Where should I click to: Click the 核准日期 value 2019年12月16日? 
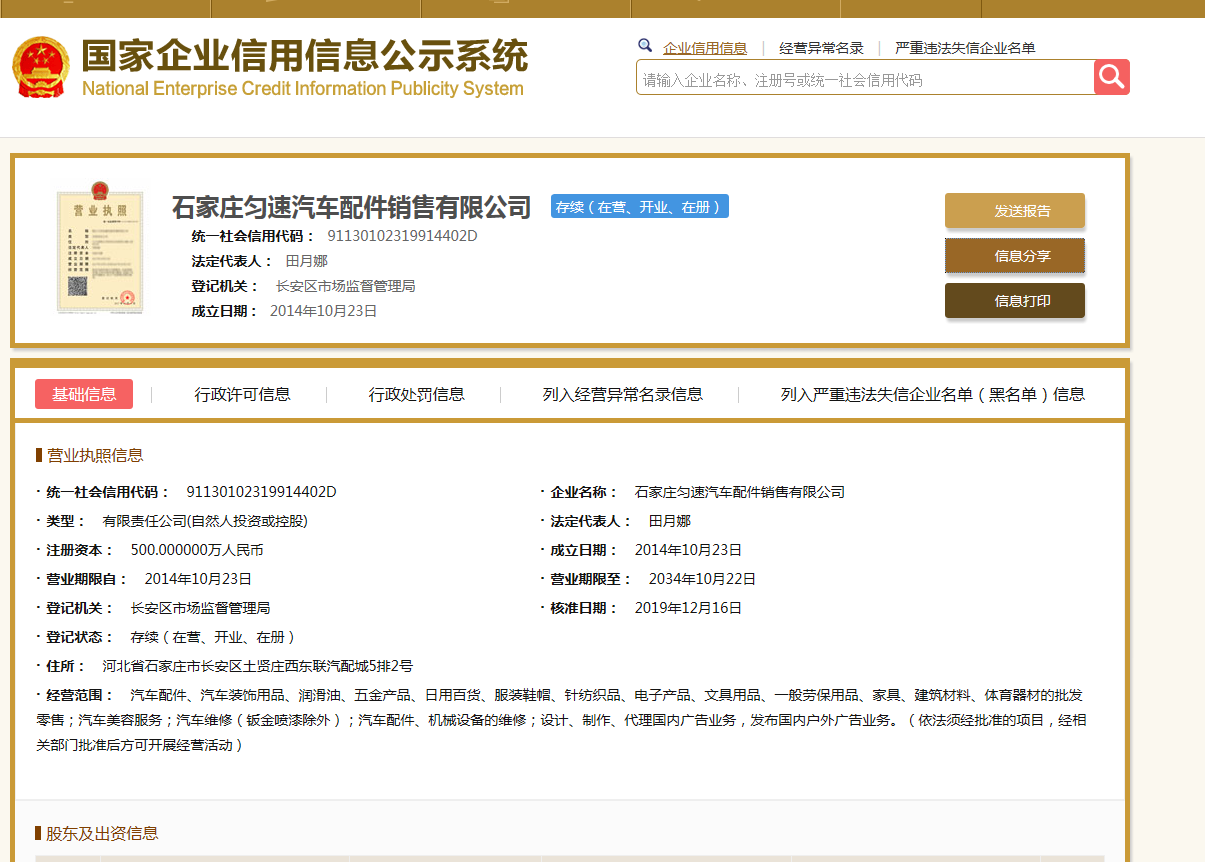click(x=688, y=608)
